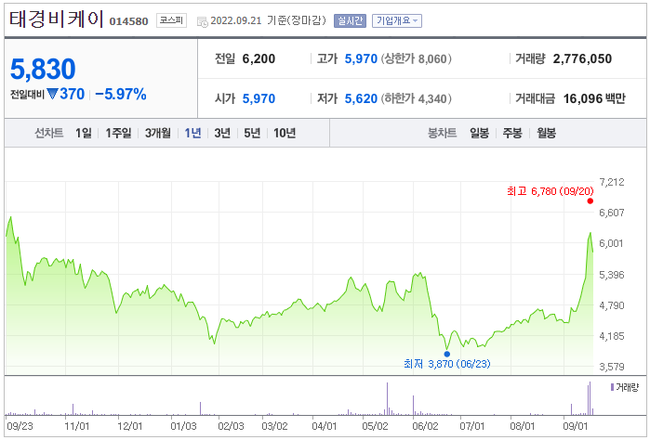Viewport: 650px width, 440px height.
Task: Click the calendar clock icon beside the date
Action: (202, 22)
